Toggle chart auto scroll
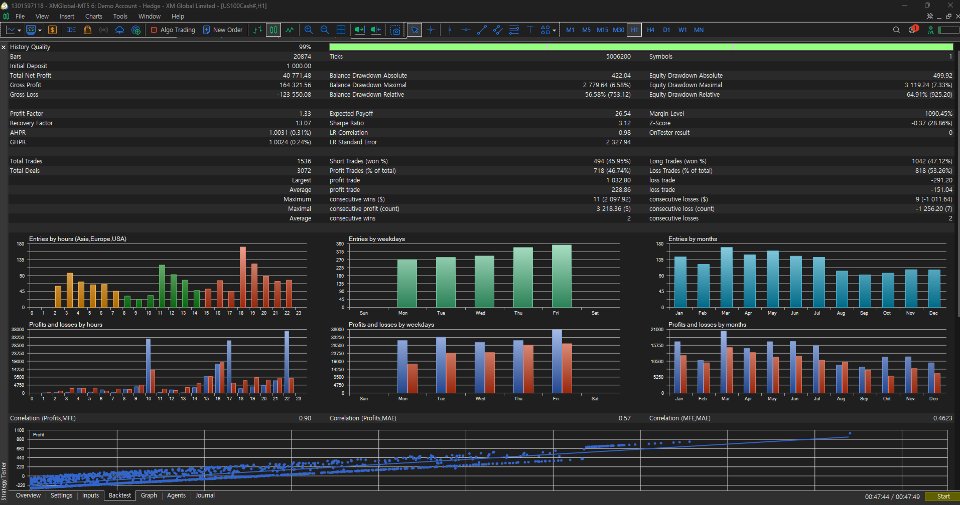 (359, 29)
